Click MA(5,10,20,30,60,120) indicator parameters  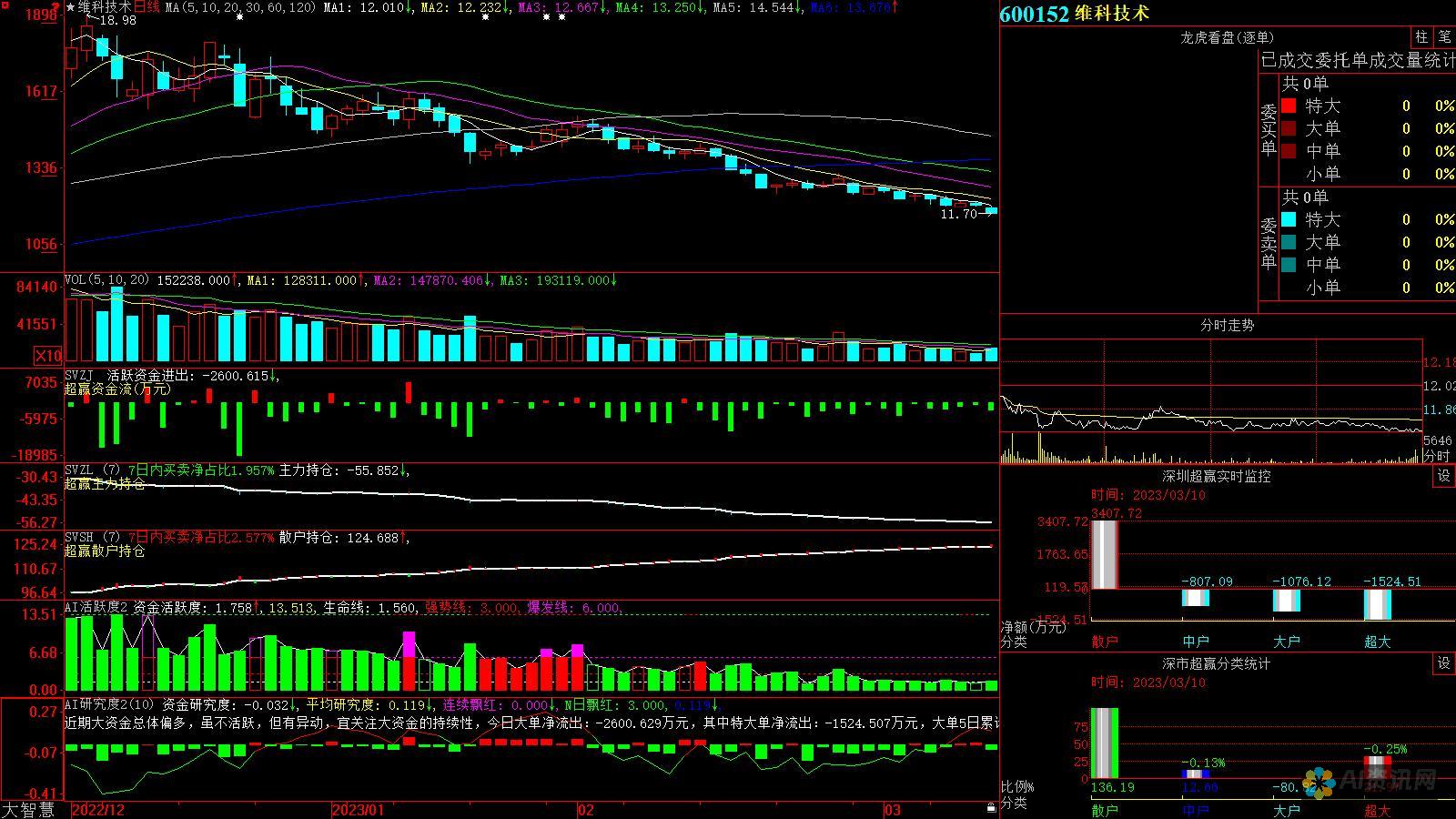[x=241, y=7]
